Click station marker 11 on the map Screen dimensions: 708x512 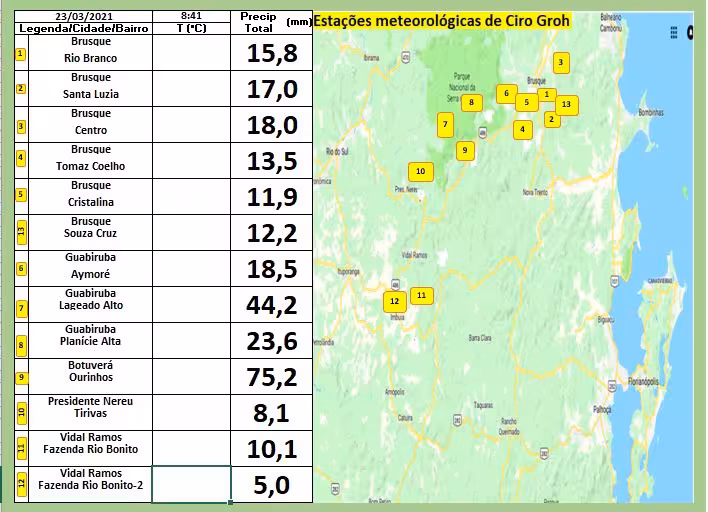(421, 295)
